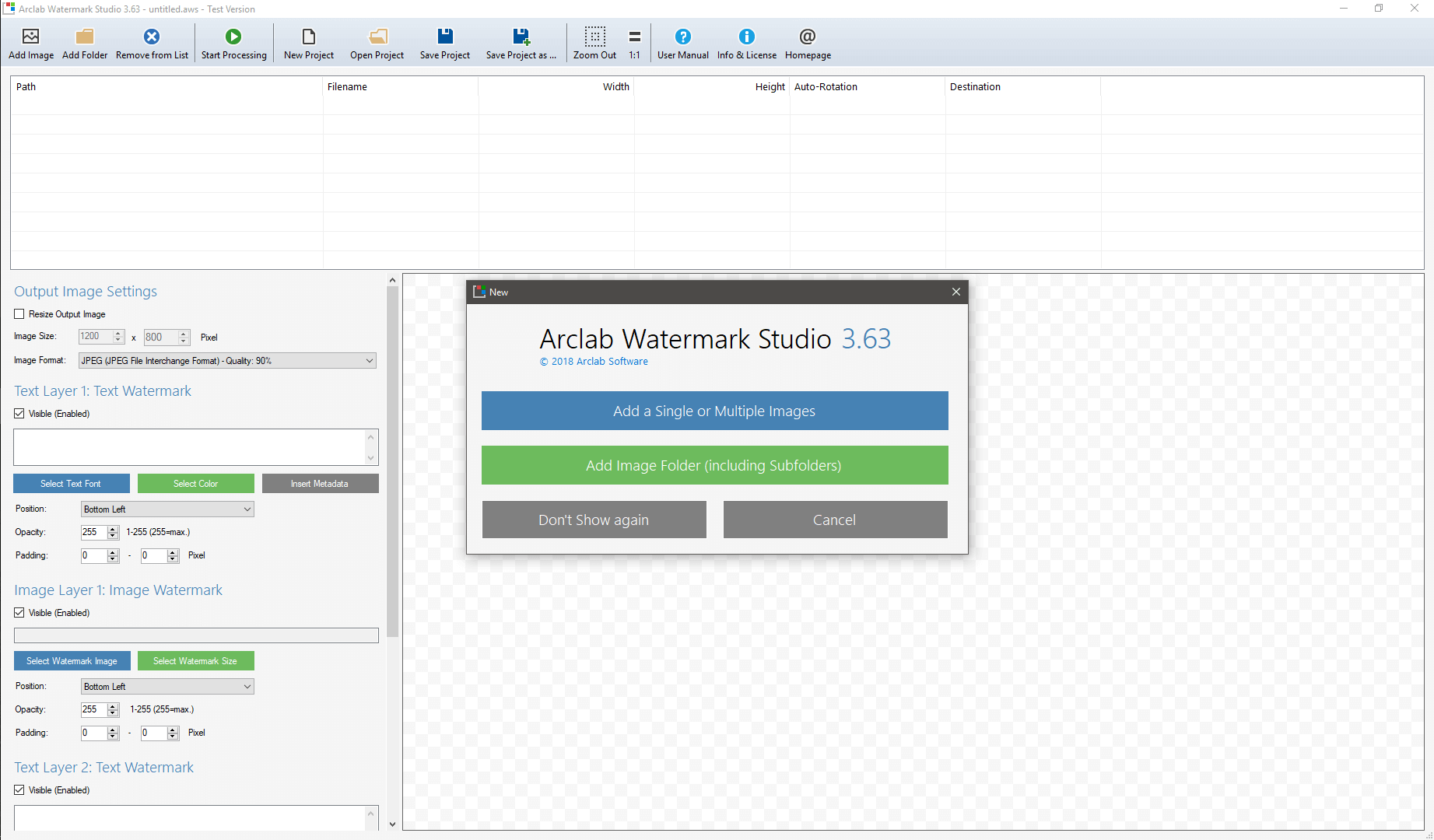Click the Add Image toolbar icon

click(31, 37)
